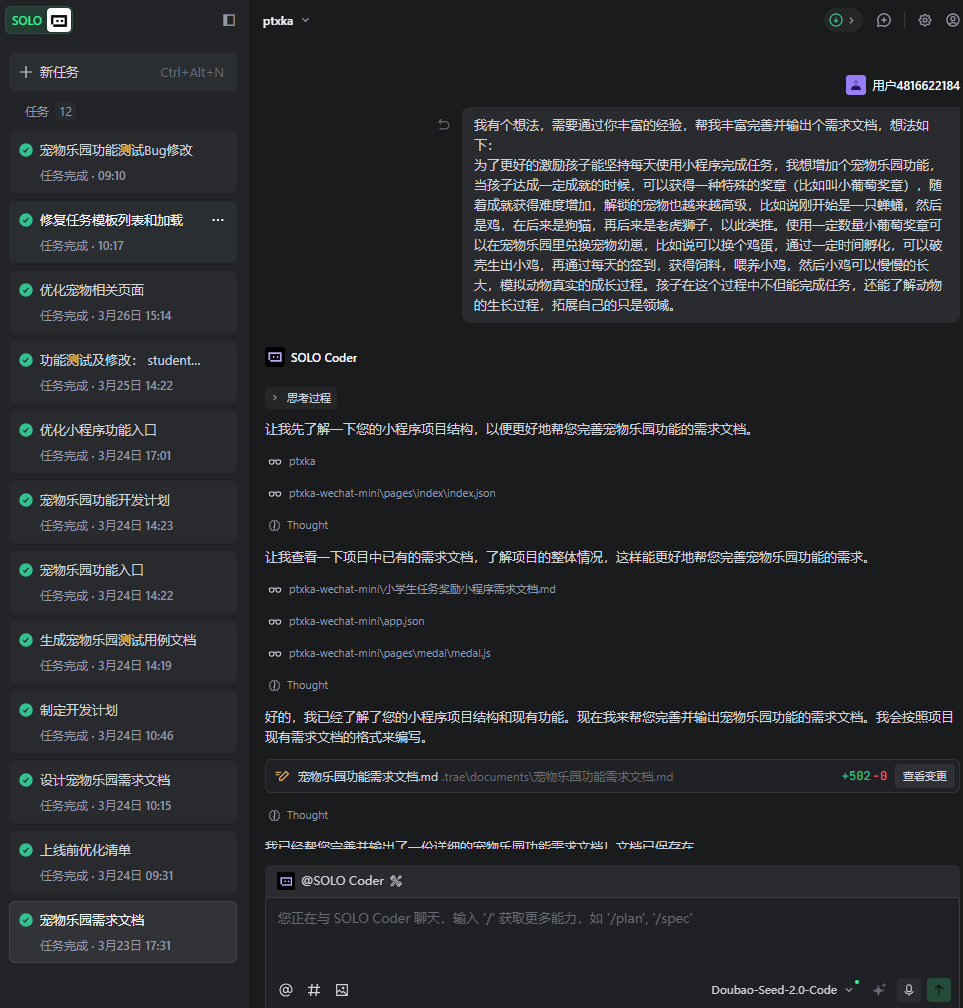This screenshot has height=1008, width=963.
Task: Click the undo arrow beside the user message
Action: pos(444,125)
